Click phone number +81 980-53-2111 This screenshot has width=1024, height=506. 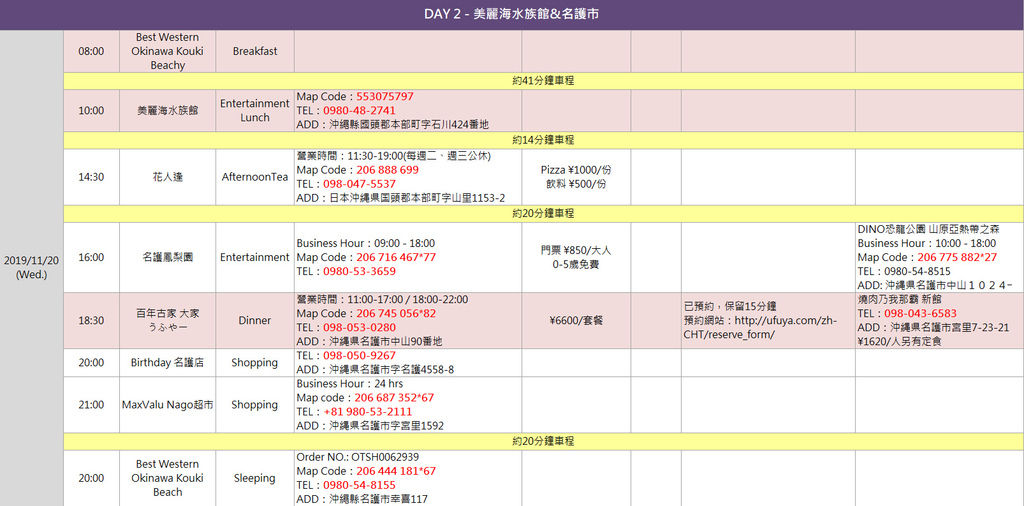pyautogui.click(x=368, y=412)
